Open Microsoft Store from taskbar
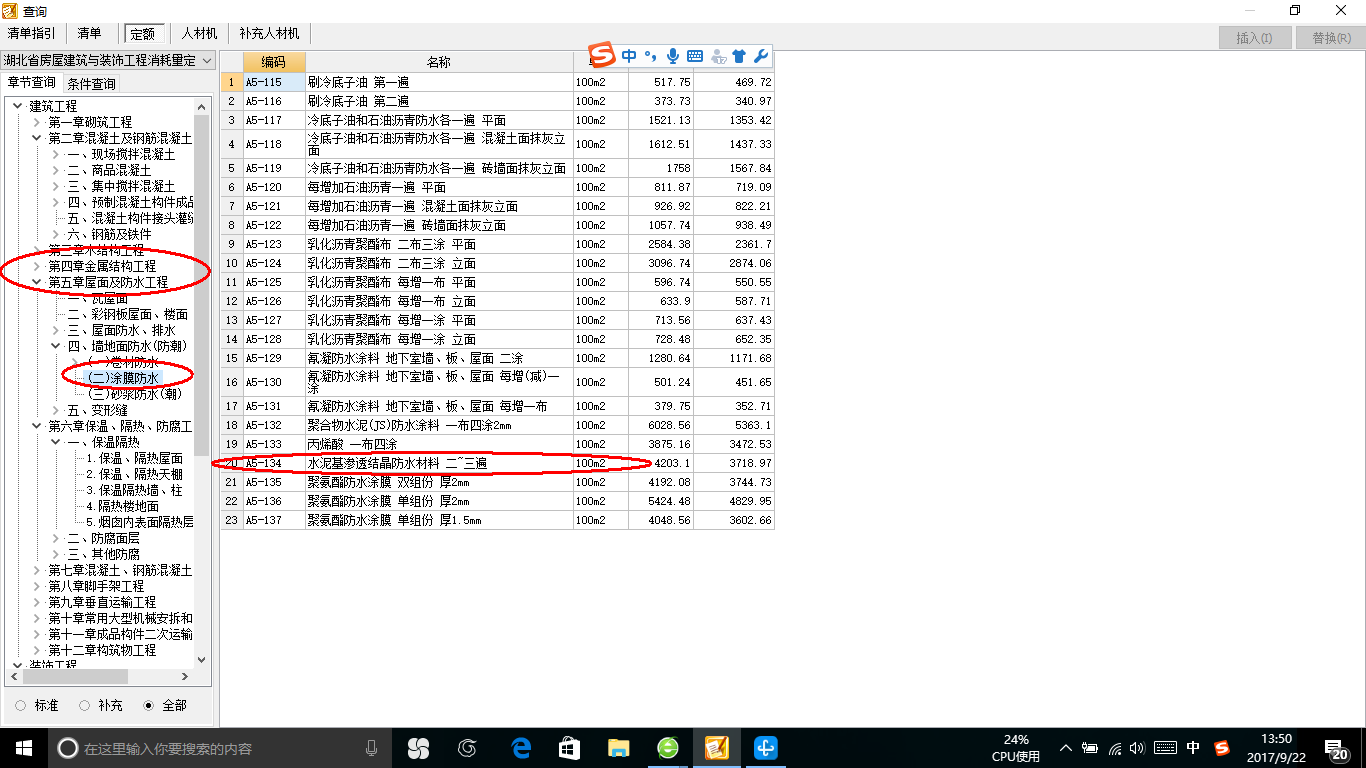 coord(569,748)
